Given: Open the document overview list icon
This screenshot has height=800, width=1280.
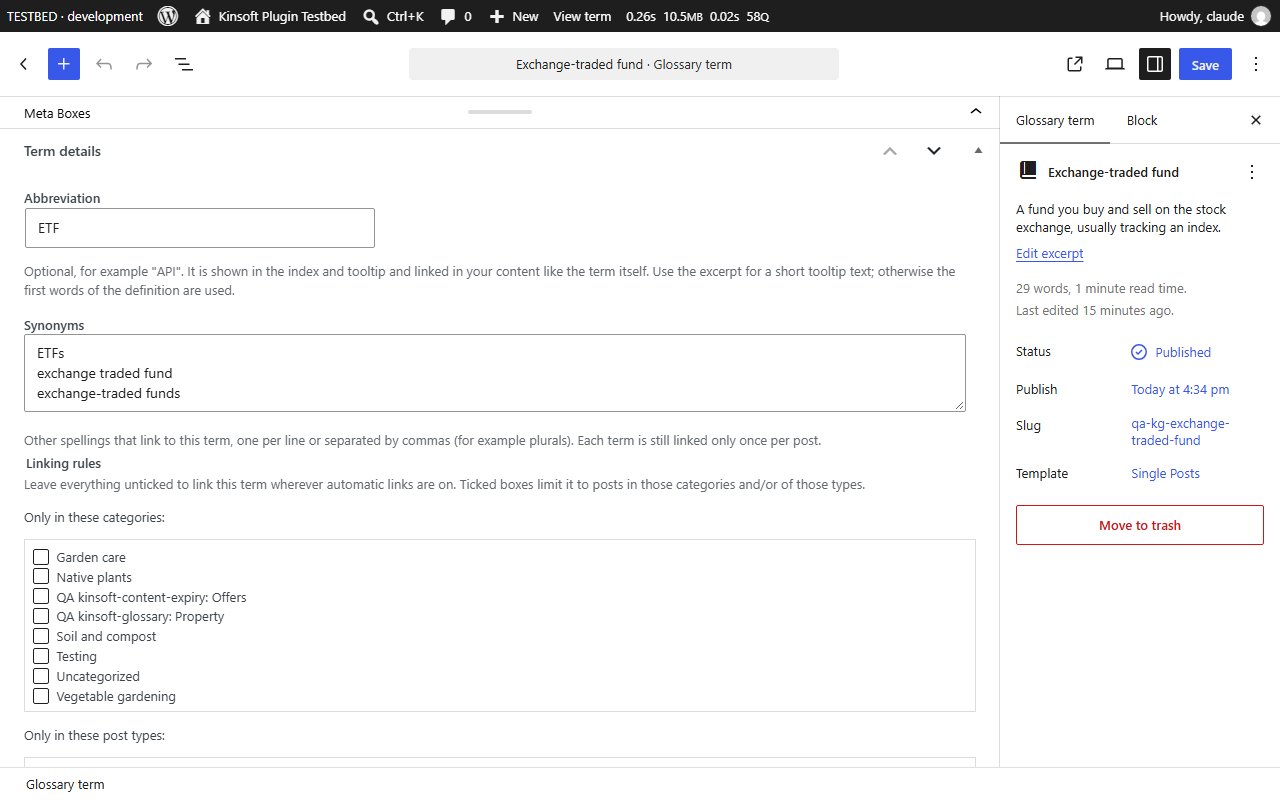Looking at the screenshot, I should [x=184, y=64].
